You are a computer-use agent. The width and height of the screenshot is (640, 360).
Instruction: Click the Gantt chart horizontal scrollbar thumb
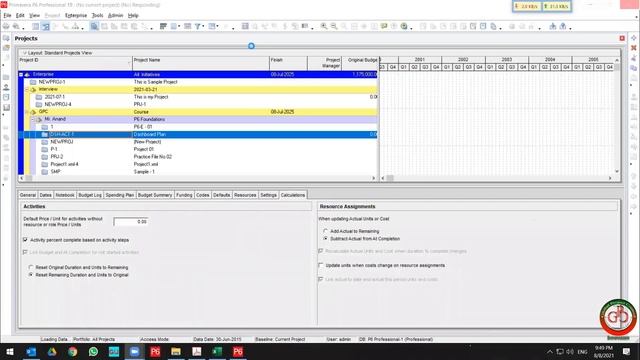click(x=390, y=178)
